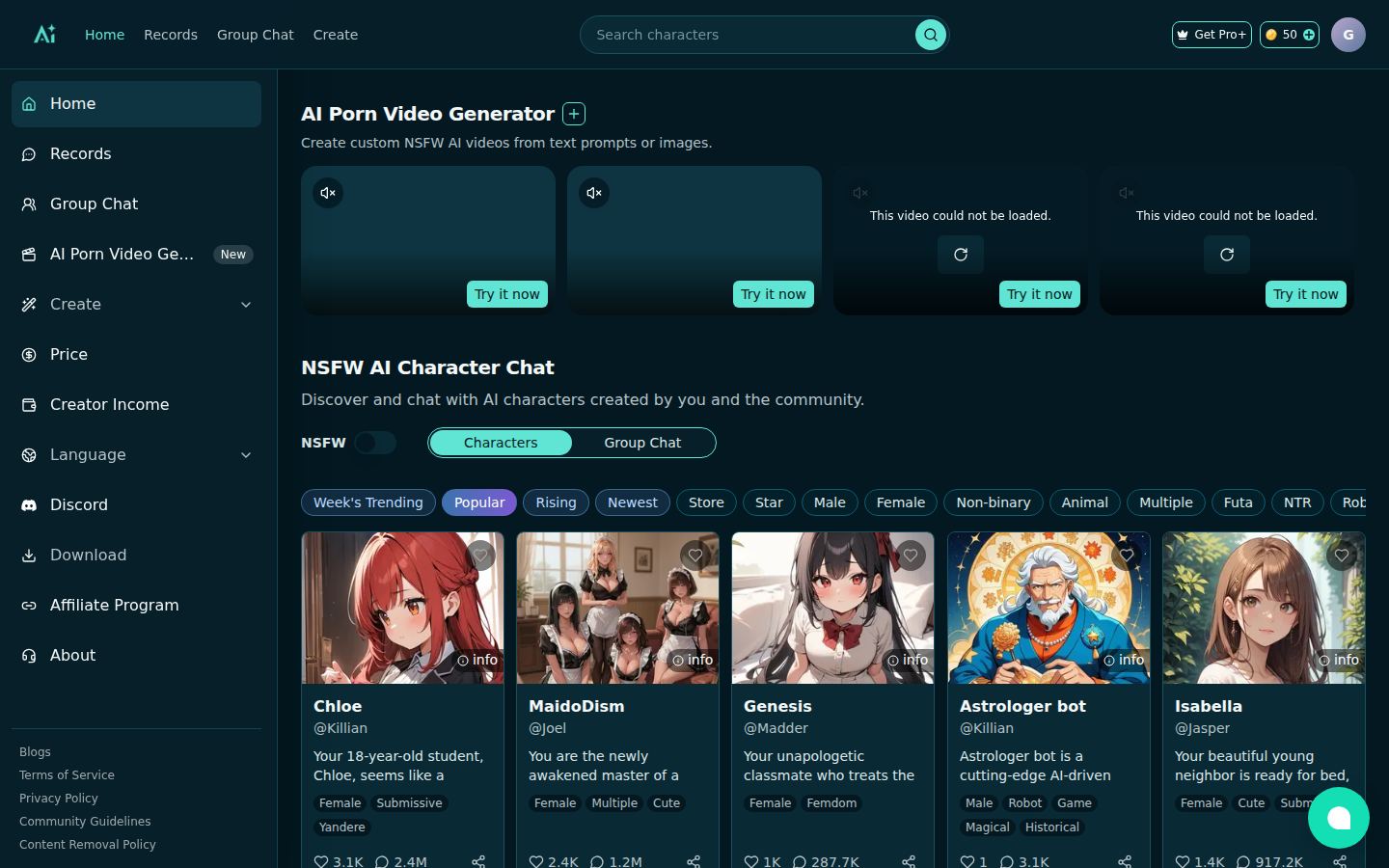
Task: Share the Chloe character card
Action: (478, 861)
